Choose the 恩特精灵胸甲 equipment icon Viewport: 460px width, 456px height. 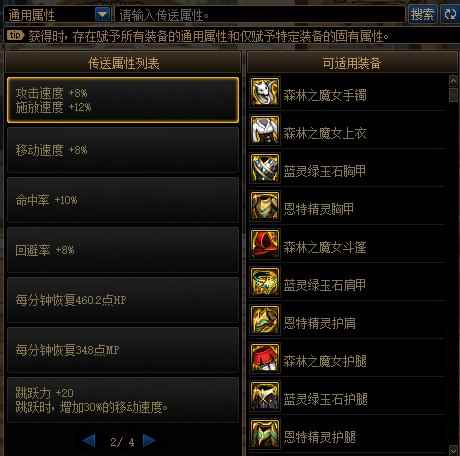coord(265,206)
